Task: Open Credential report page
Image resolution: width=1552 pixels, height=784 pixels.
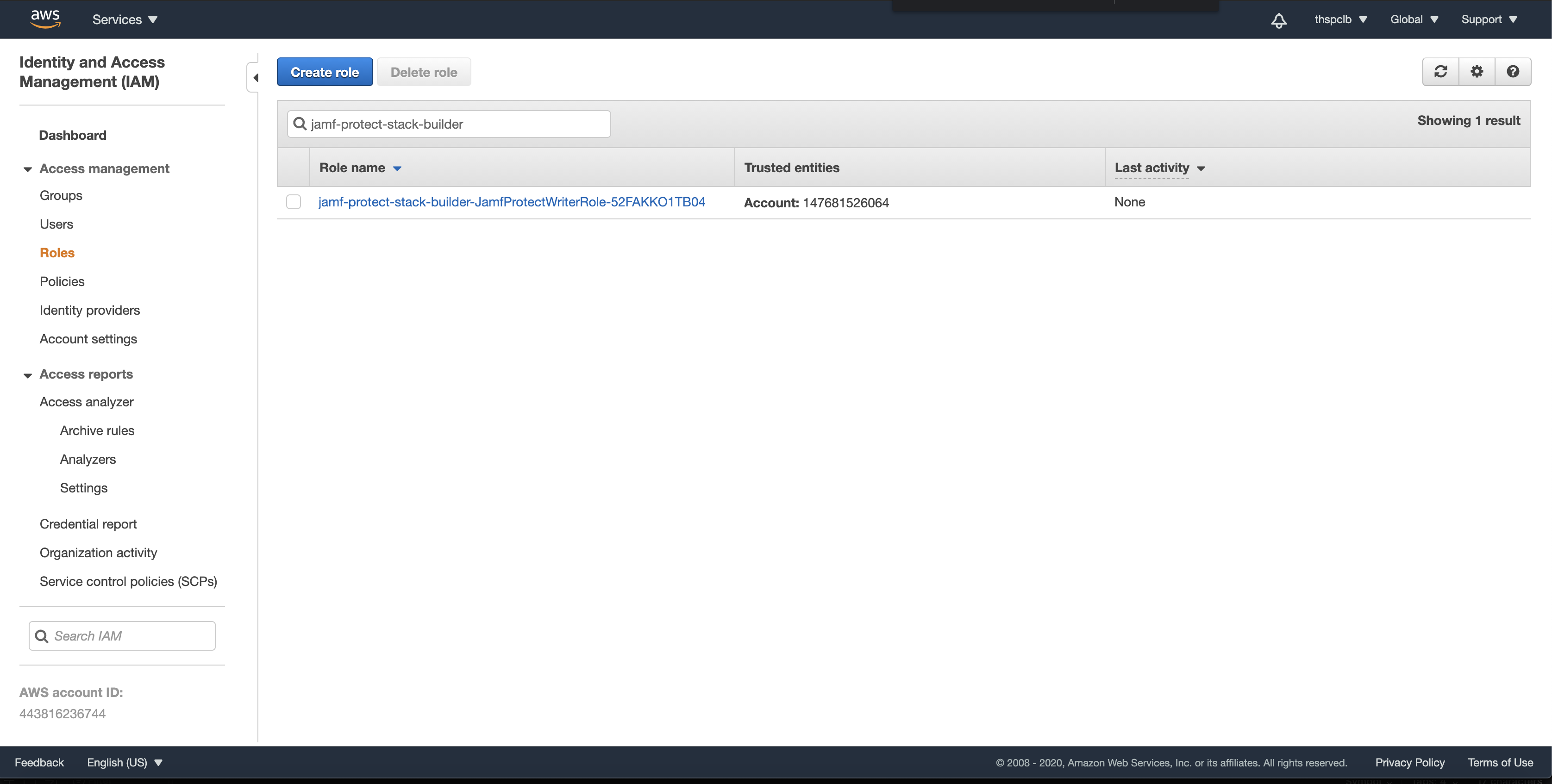Action: [x=88, y=524]
